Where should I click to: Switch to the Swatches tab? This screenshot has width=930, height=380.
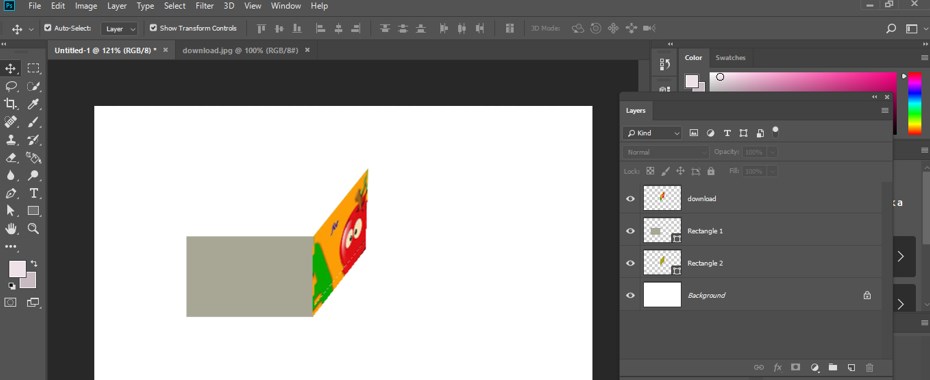tap(730, 58)
